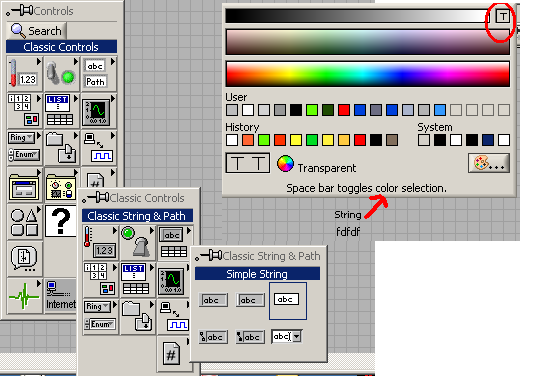Select black swatch in User row
This screenshot has width=560, height=376.
296,110
